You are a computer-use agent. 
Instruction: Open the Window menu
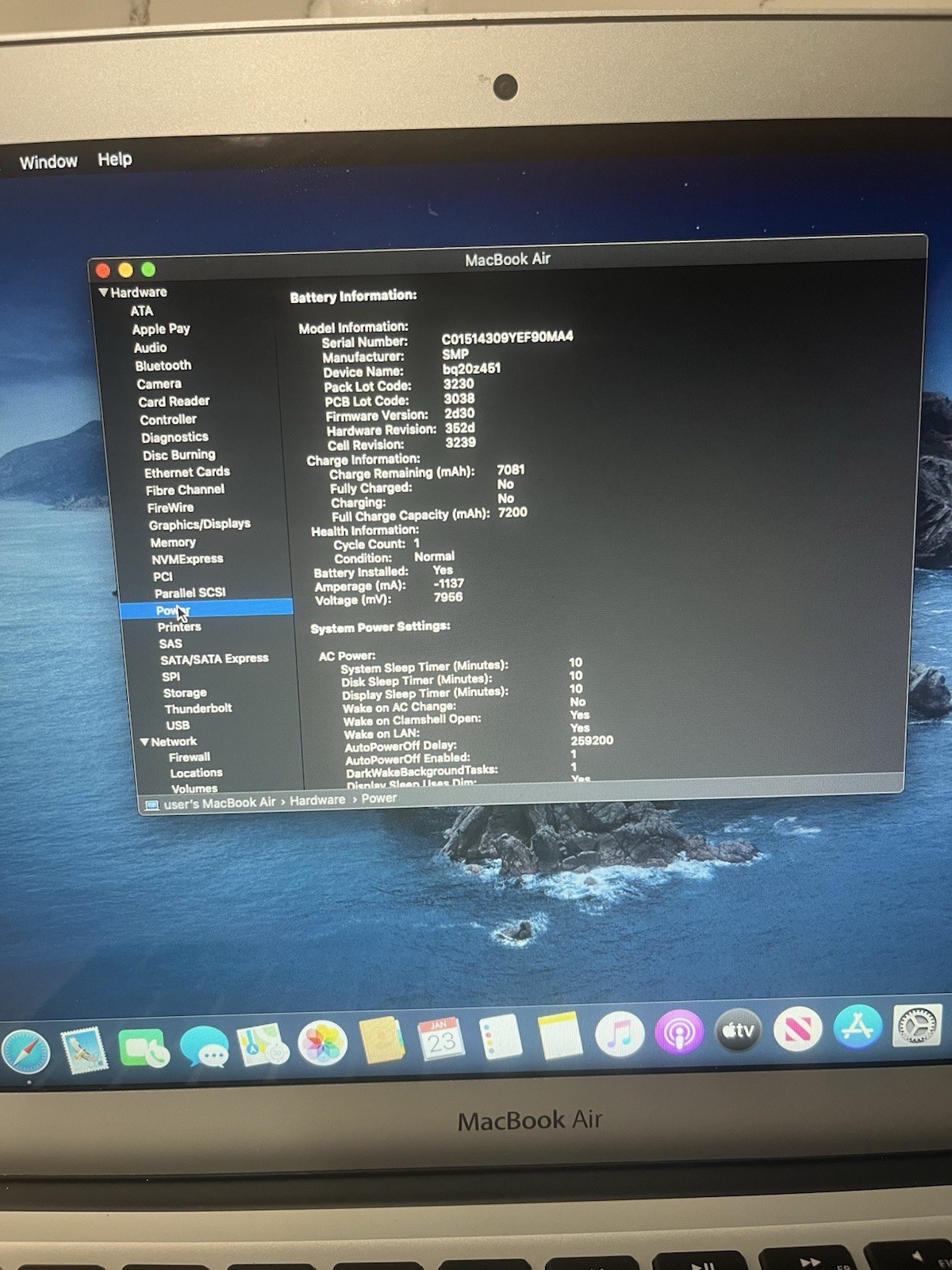tap(48, 162)
